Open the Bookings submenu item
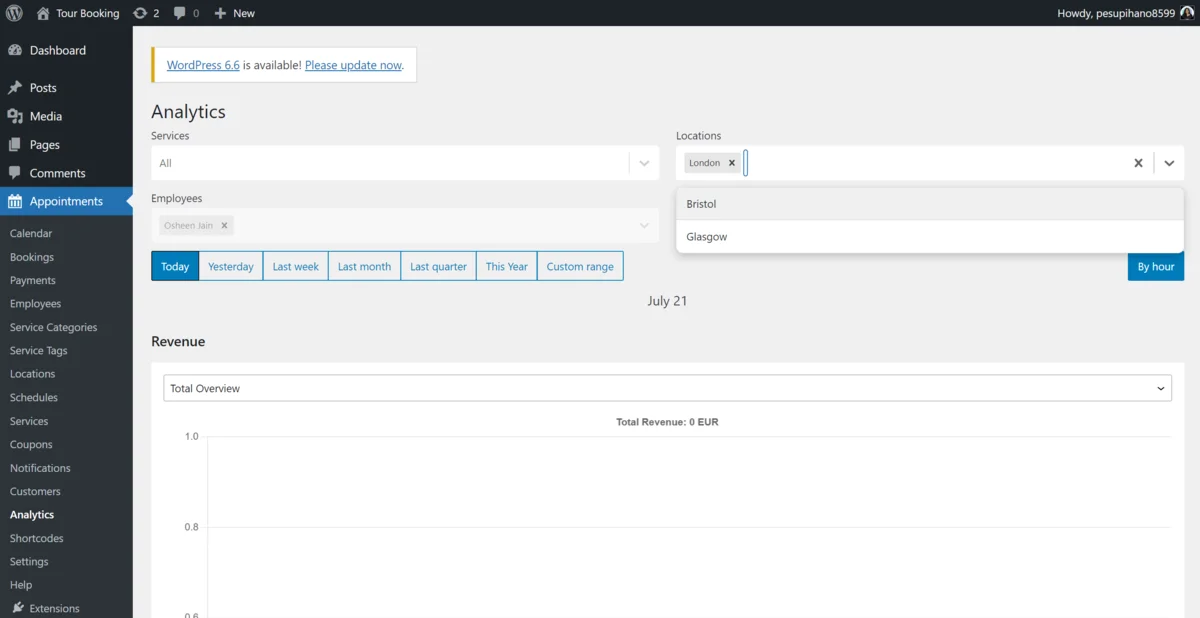The image size is (1200, 618). (x=32, y=257)
